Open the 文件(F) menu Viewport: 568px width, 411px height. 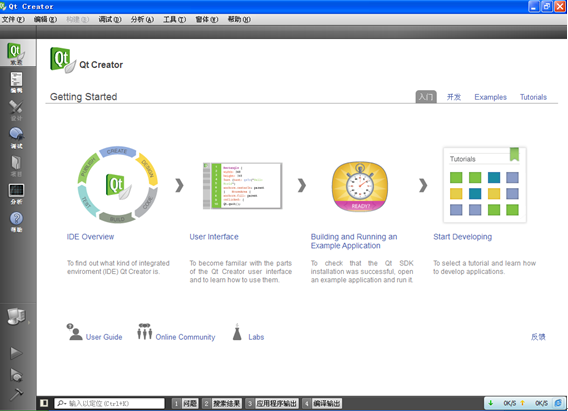(x=13, y=19)
